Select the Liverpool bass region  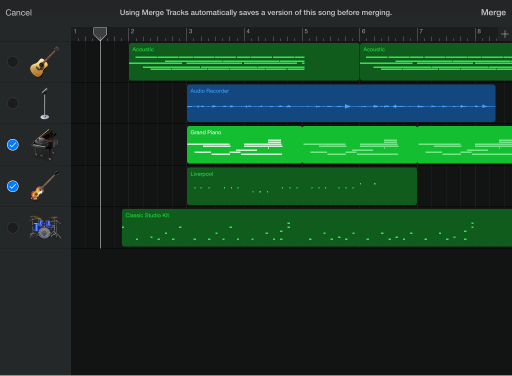302,186
